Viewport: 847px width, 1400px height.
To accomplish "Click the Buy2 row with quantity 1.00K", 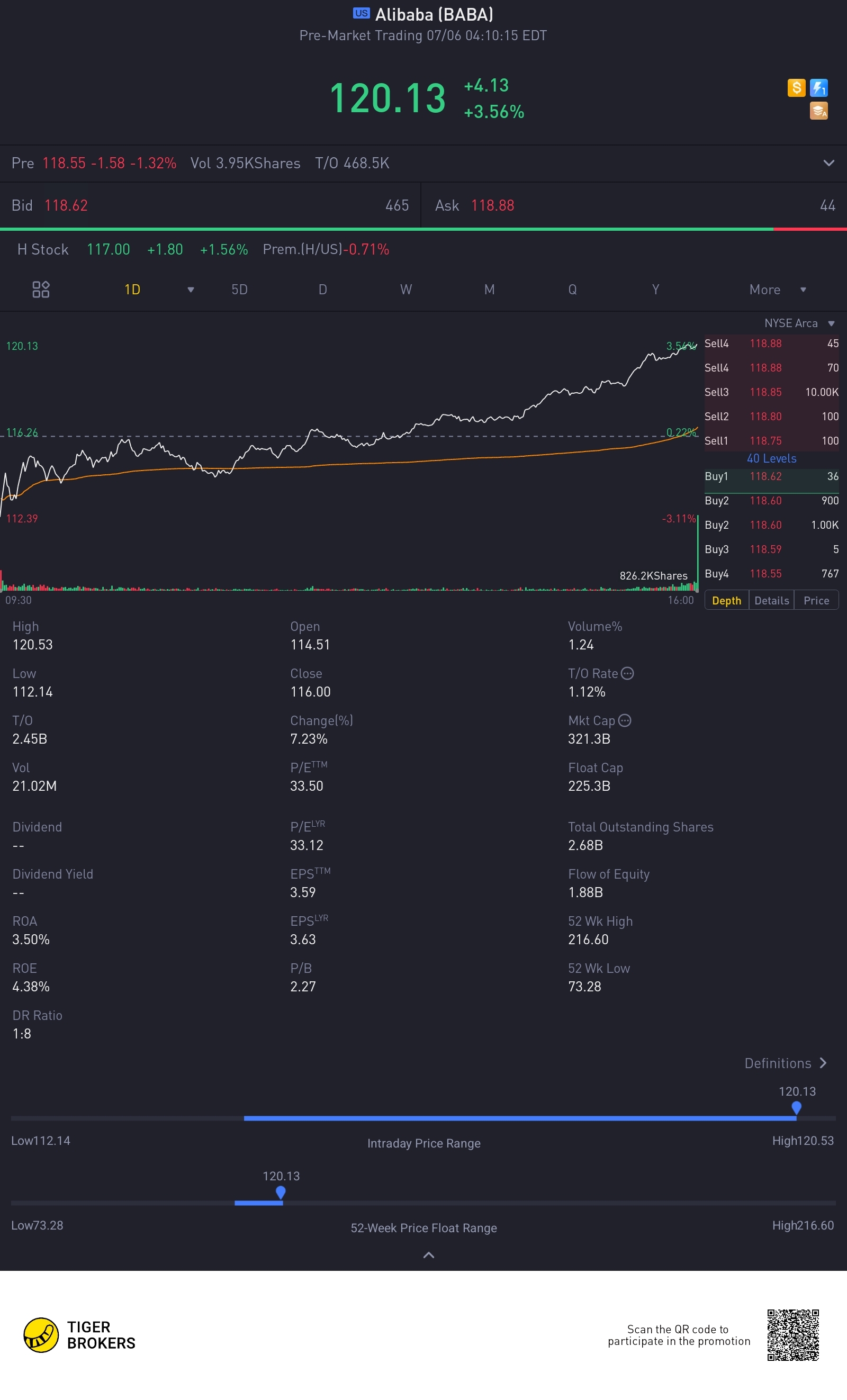I will [x=771, y=525].
